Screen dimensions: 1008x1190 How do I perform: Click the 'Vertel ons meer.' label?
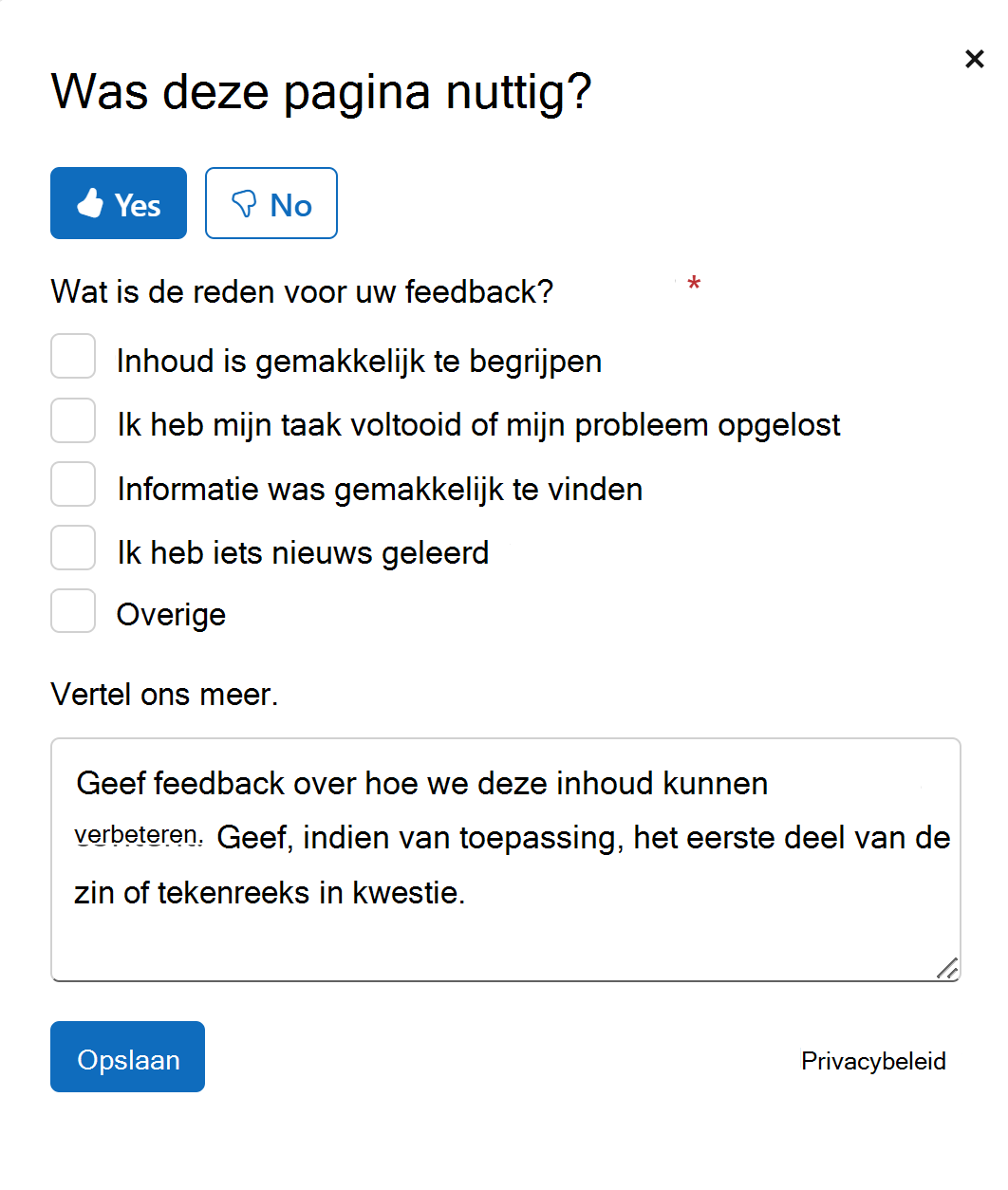coord(164,694)
